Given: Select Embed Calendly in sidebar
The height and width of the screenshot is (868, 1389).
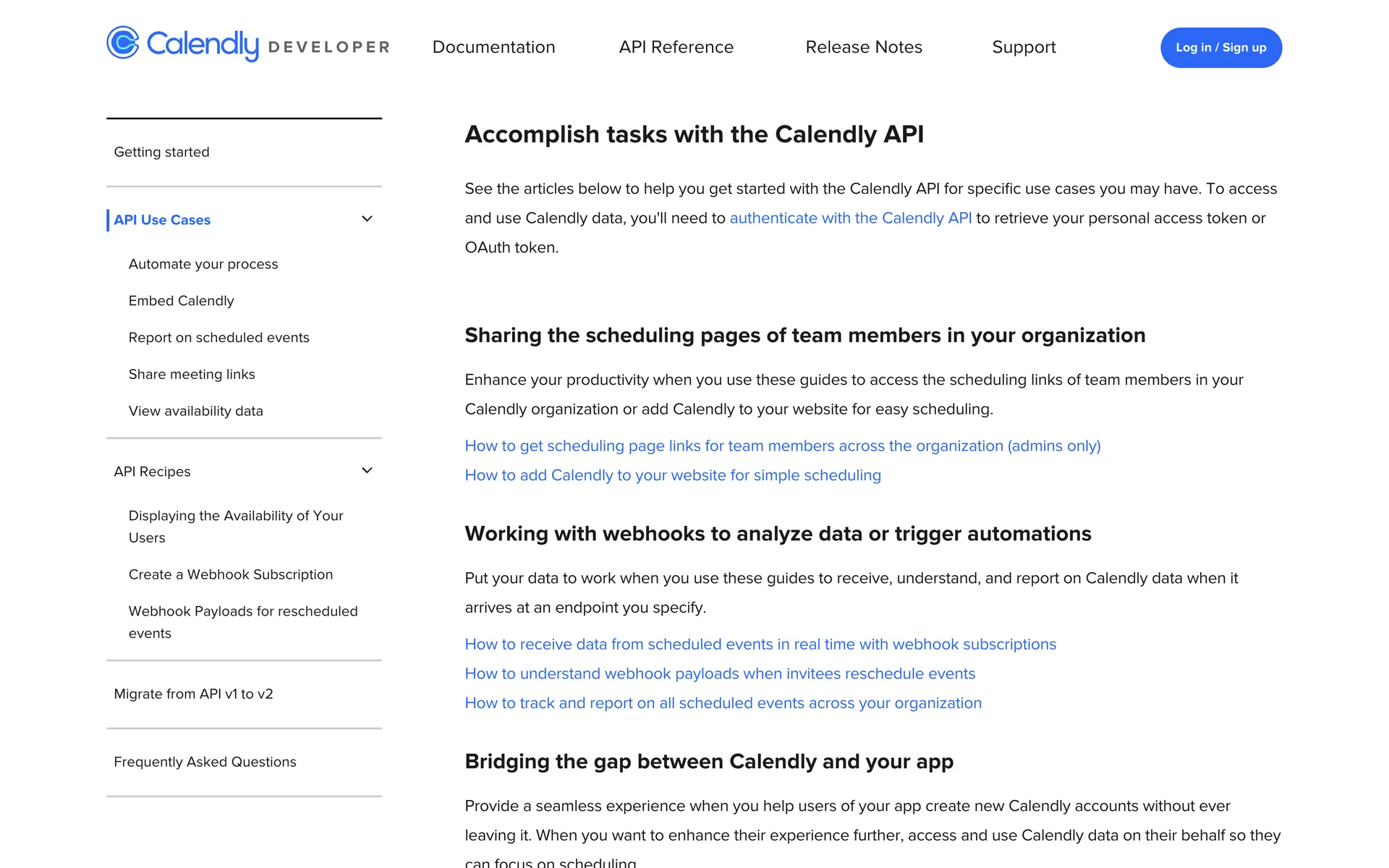Looking at the screenshot, I should pos(181,301).
